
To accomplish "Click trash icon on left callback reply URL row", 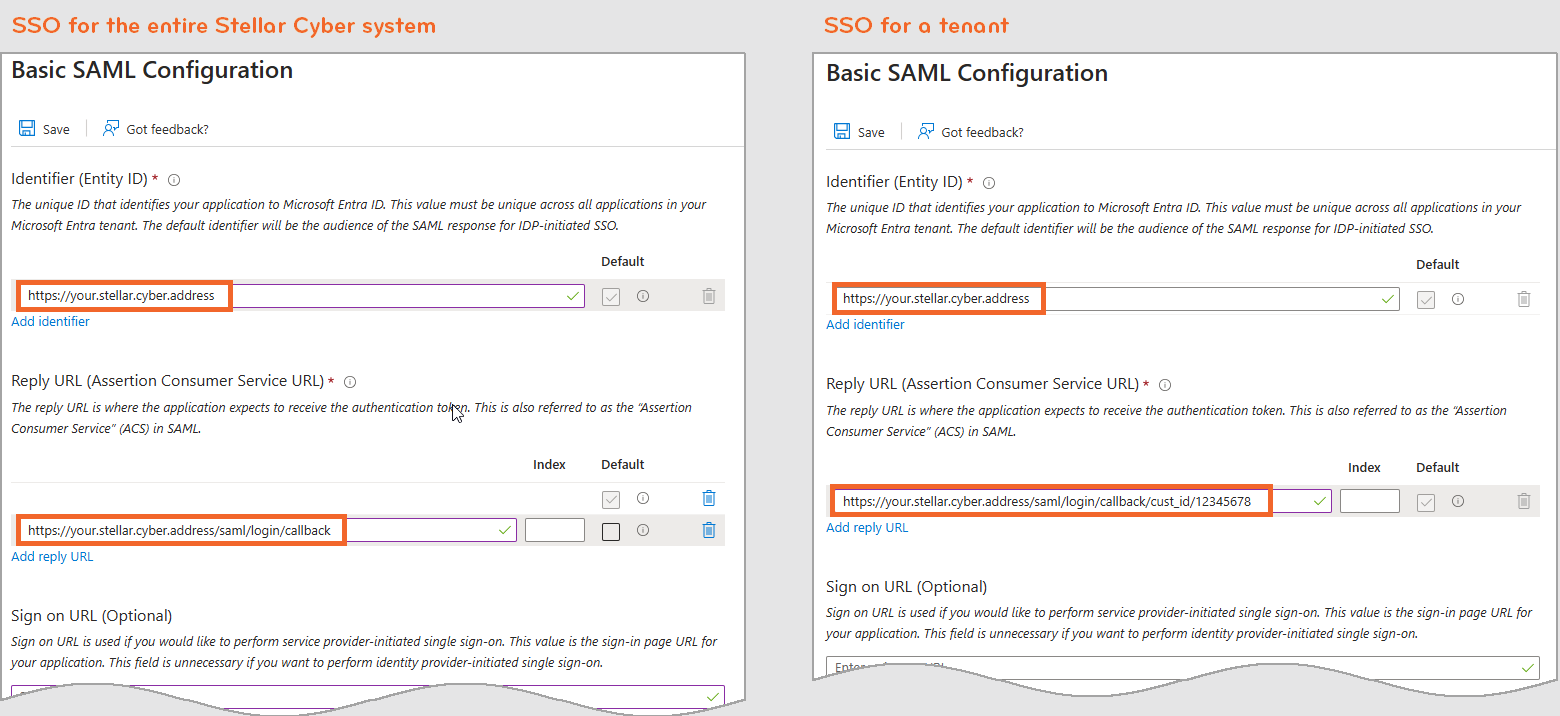I will [x=709, y=530].
